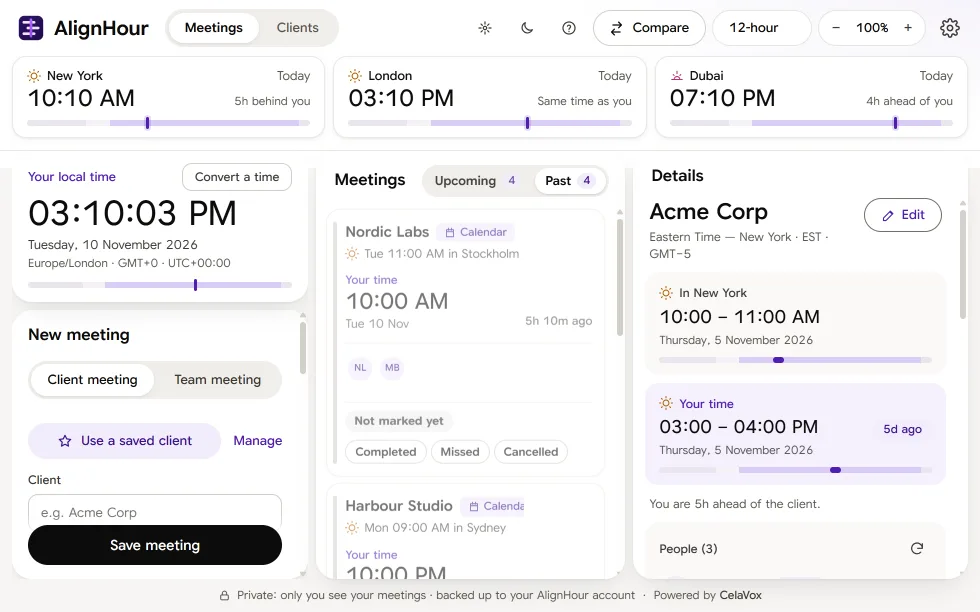Click the Dubai sunset icon
980x612 pixels.
[x=676, y=76]
